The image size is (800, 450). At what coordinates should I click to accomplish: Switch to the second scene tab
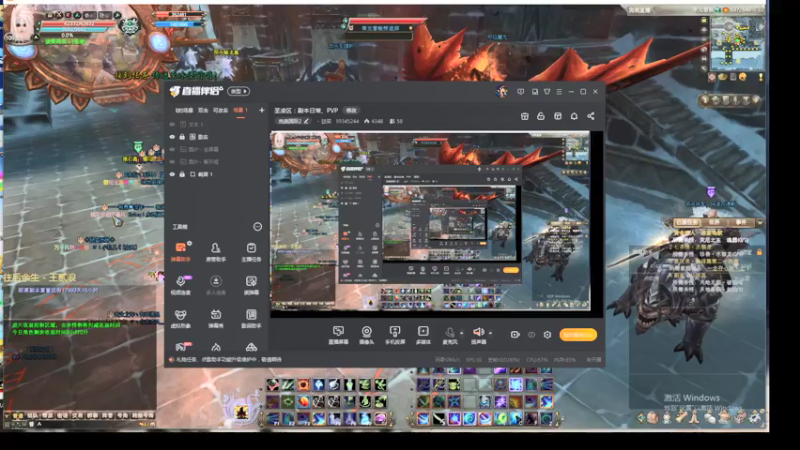coord(203,110)
